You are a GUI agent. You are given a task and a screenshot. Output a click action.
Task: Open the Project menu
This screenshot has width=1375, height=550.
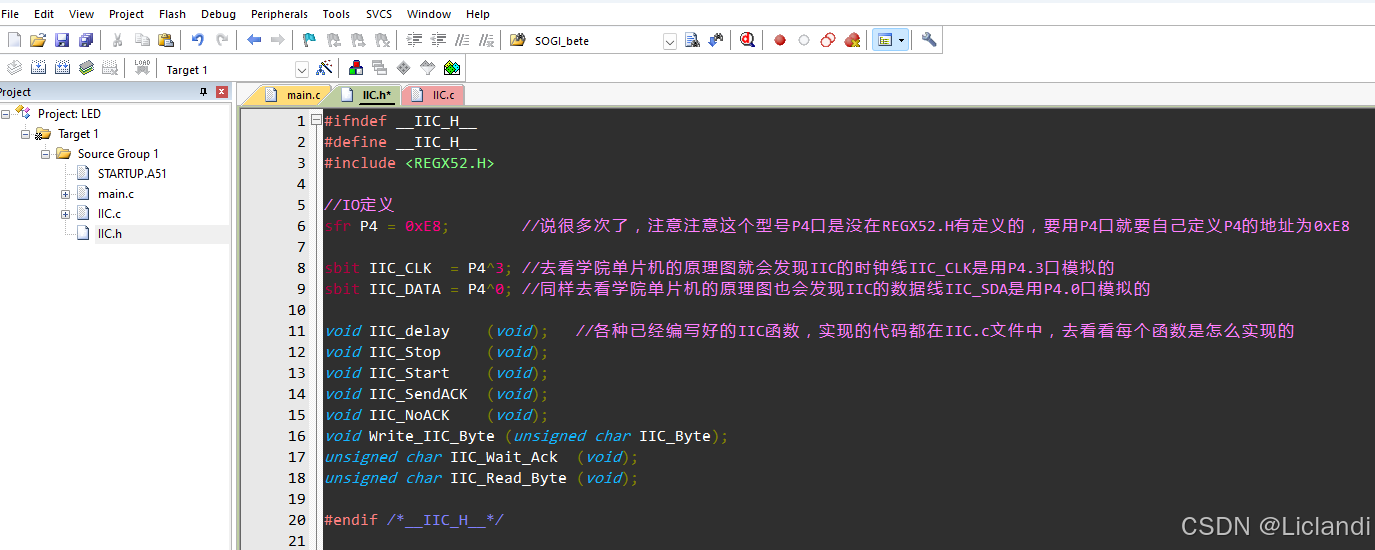126,14
